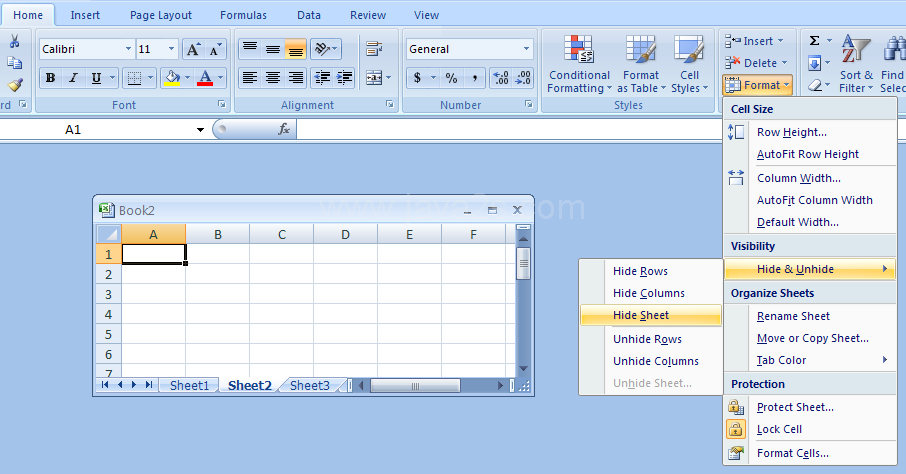Choose Protect Sheet menu entry

point(810,408)
